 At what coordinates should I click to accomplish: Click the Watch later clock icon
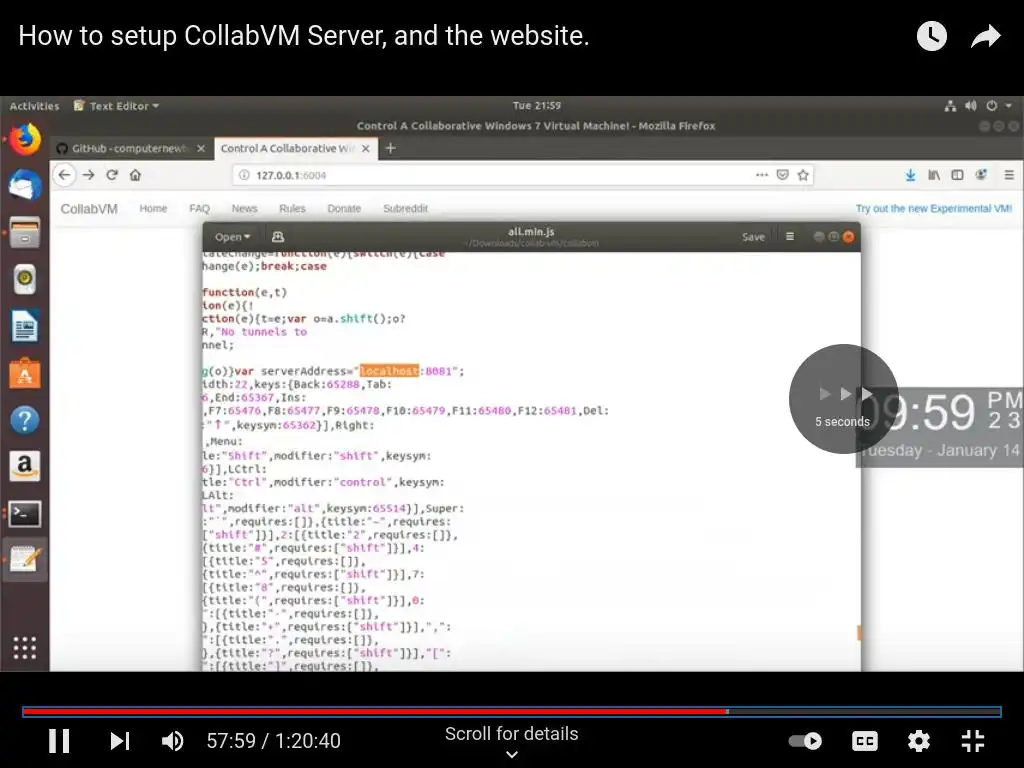(932, 36)
